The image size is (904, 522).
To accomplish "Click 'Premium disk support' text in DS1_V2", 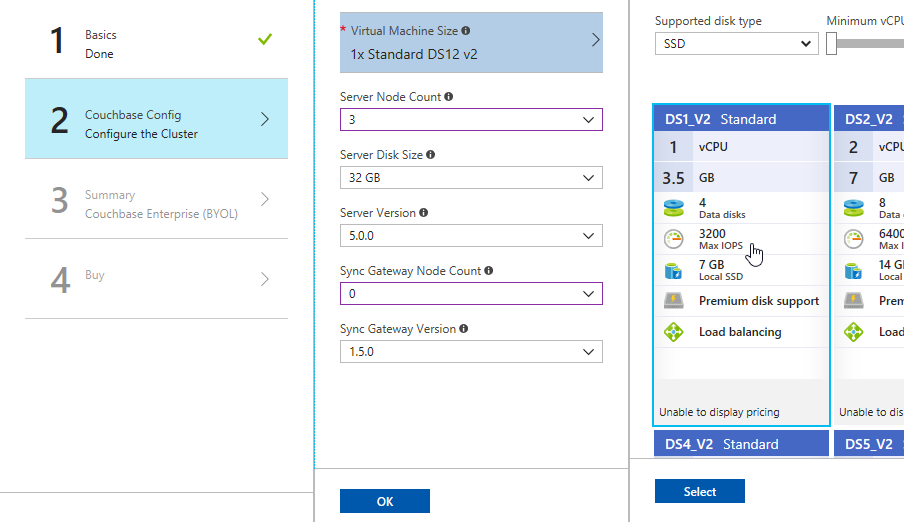I will pyautogui.click(x=759, y=301).
